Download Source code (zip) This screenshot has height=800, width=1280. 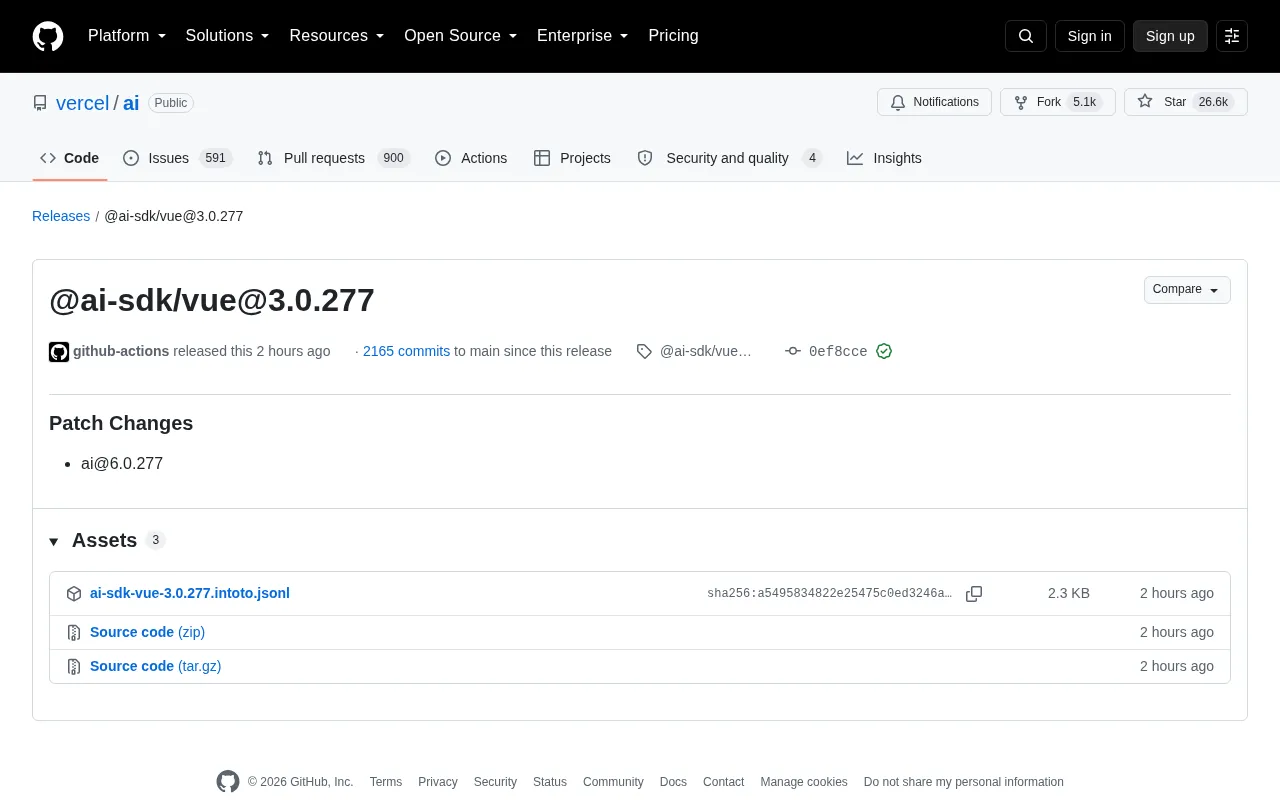(147, 632)
